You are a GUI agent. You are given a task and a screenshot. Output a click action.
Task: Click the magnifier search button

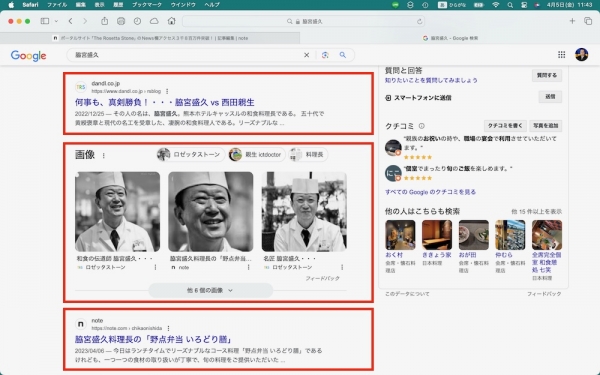pyautogui.click(x=343, y=55)
